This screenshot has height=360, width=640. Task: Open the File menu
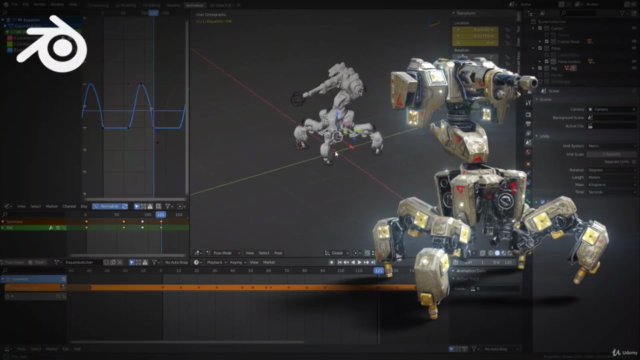(15, 4)
